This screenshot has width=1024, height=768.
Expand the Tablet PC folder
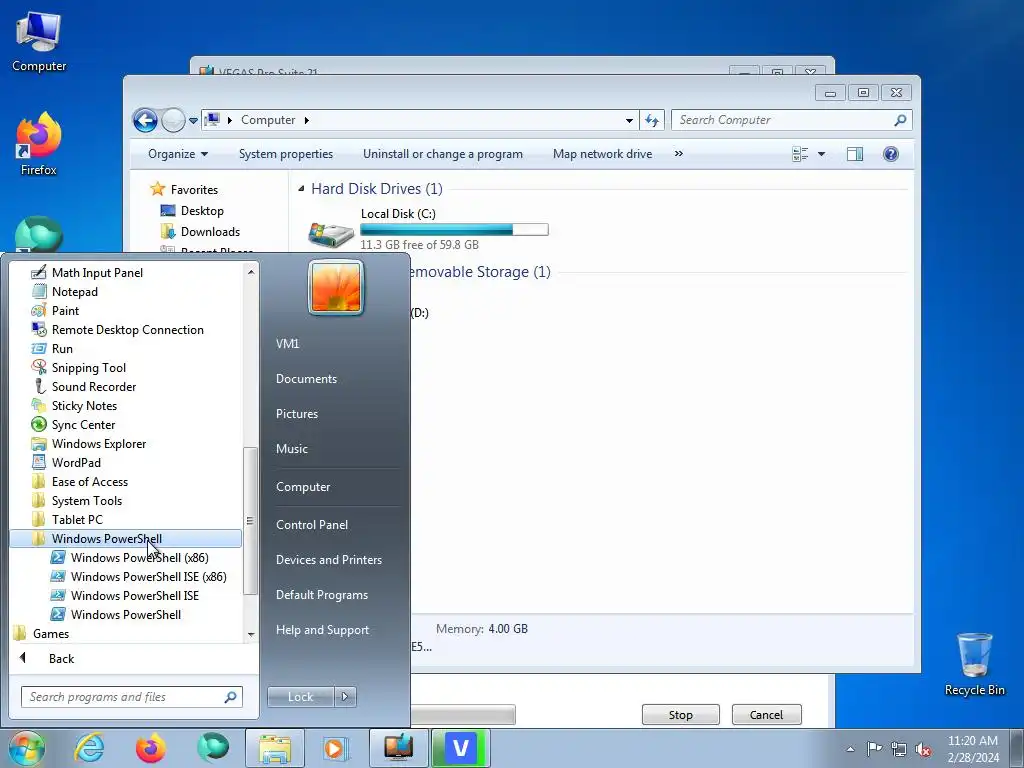(77, 519)
